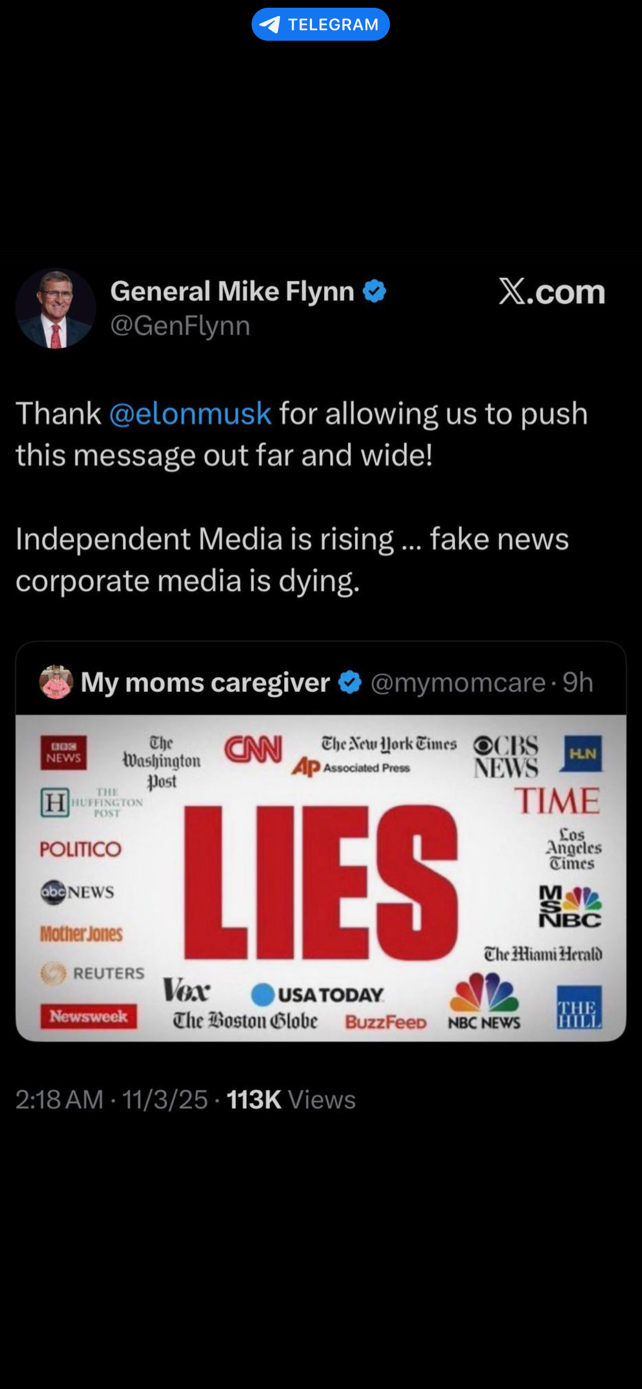This screenshot has height=1389, width=642.
Task: Tap the quoted tweet's 9h timestamp
Action: click(578, 682)
